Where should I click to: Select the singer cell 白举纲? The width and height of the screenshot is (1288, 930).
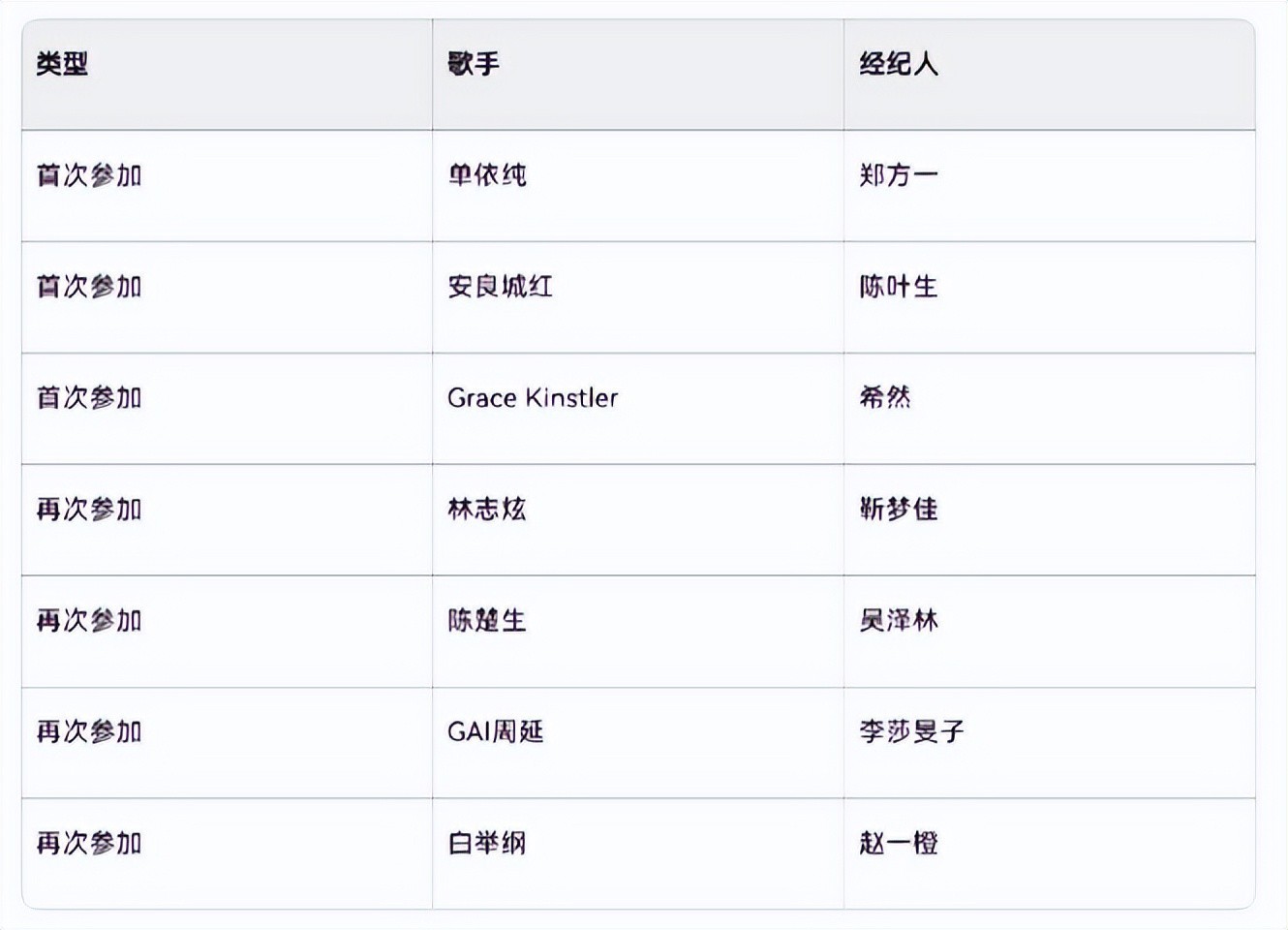point(487,843)
